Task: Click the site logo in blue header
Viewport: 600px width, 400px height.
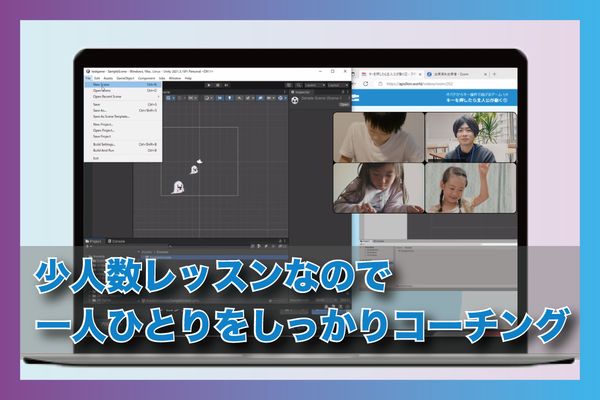Action: pos(356,98)
